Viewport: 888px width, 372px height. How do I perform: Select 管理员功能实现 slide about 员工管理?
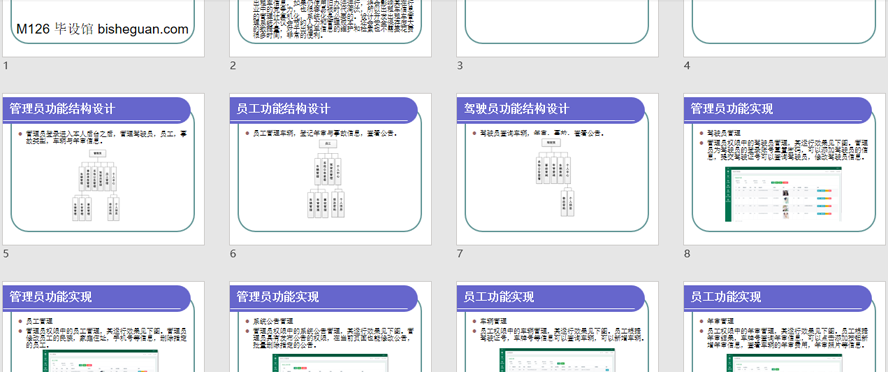(104, 327)
